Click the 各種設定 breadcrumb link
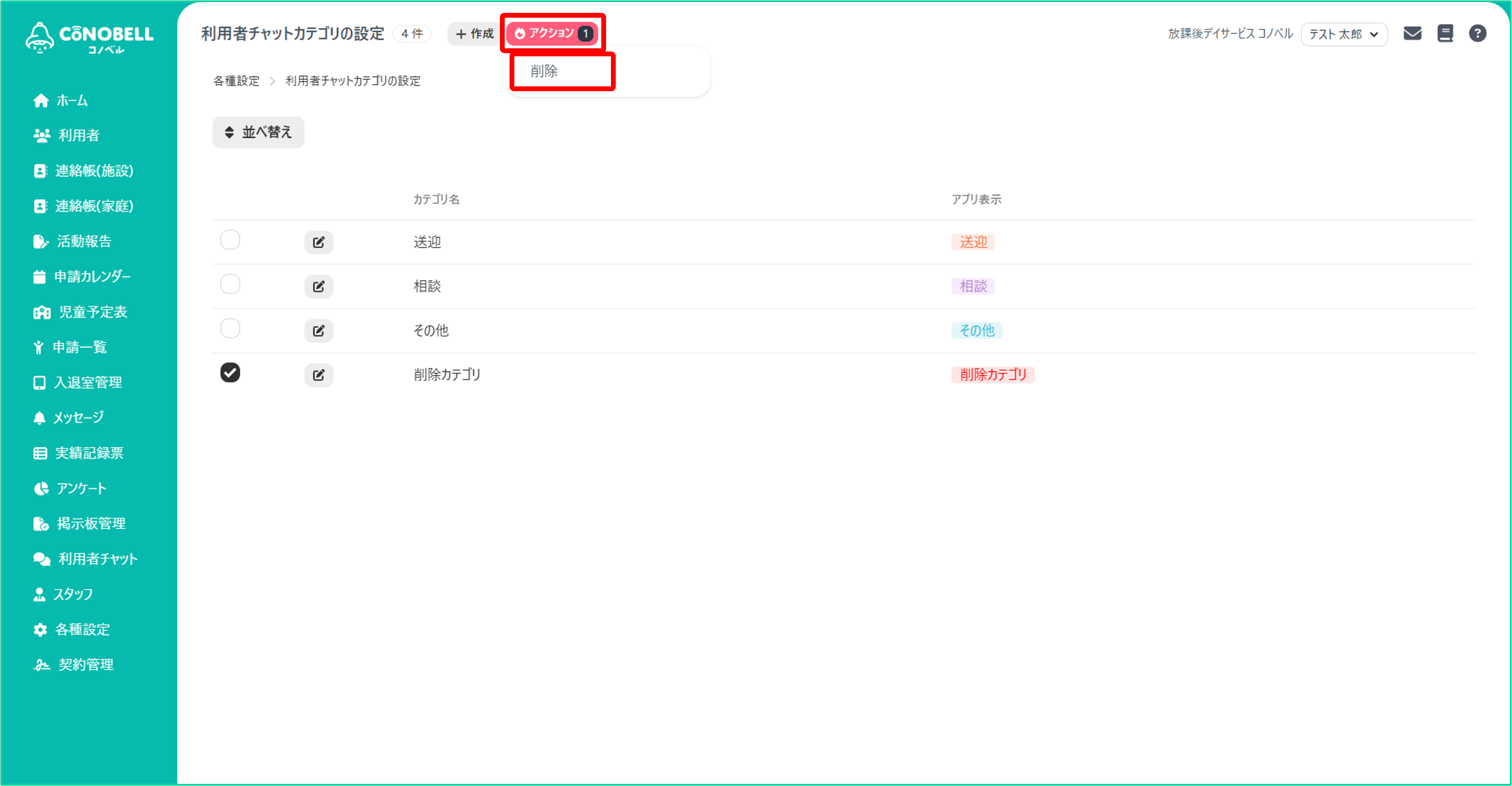Viewport: 1512px width, 786px height. coord(236,81)
